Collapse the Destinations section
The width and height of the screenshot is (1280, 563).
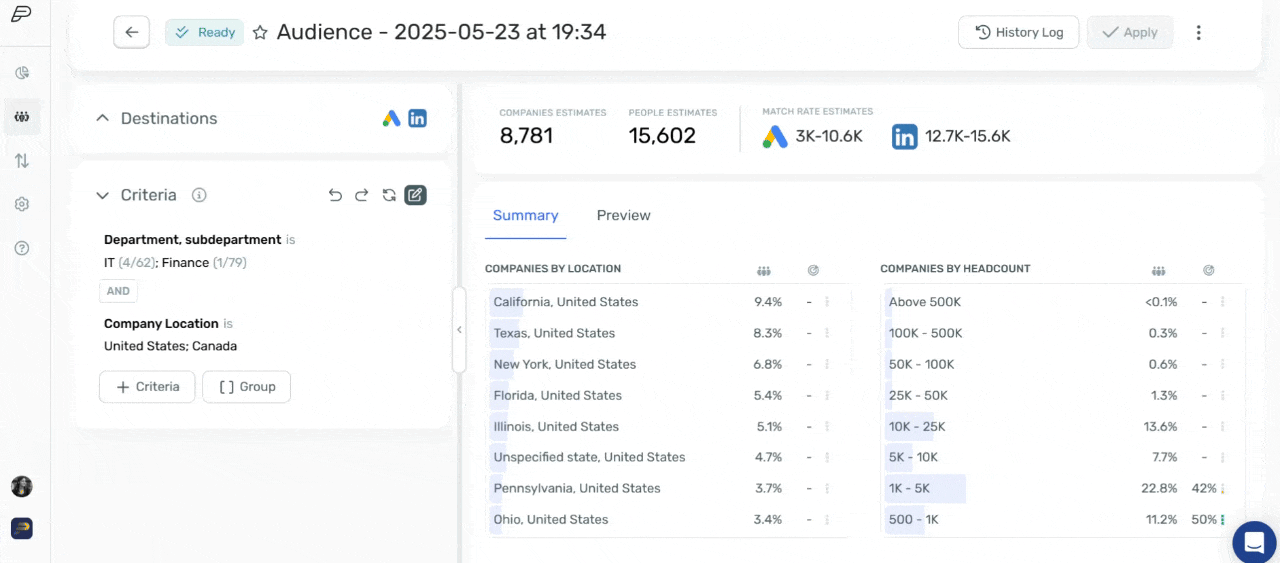[102, 118]
